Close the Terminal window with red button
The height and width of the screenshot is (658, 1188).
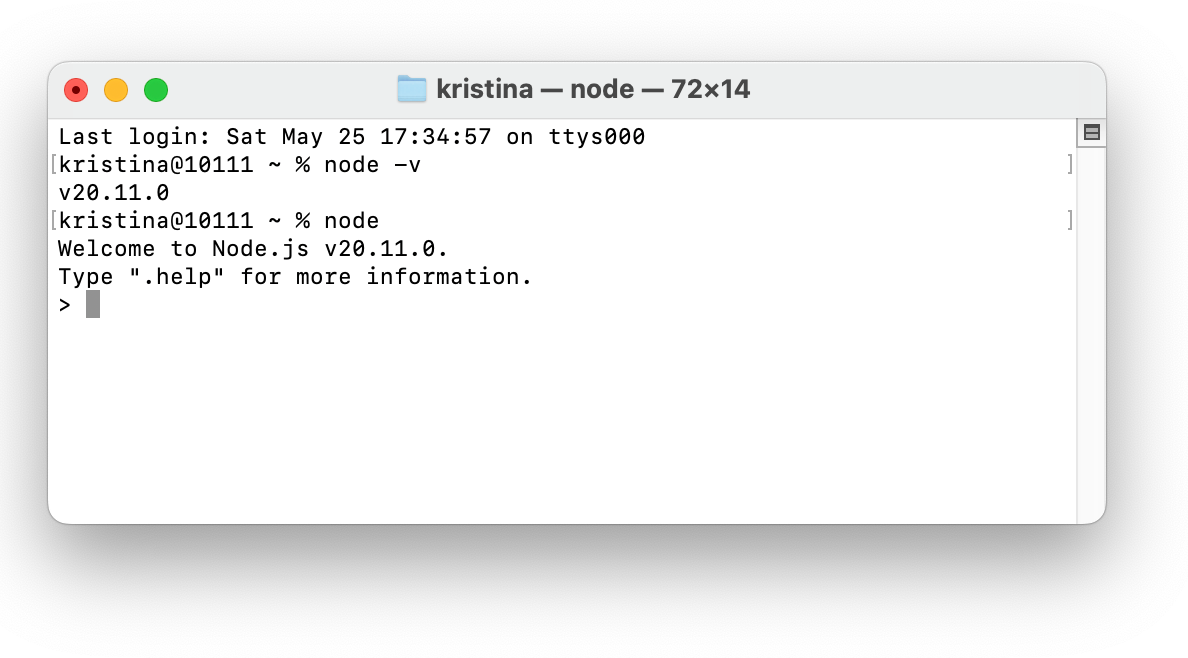pyautogui.click(x=76, y=90)
